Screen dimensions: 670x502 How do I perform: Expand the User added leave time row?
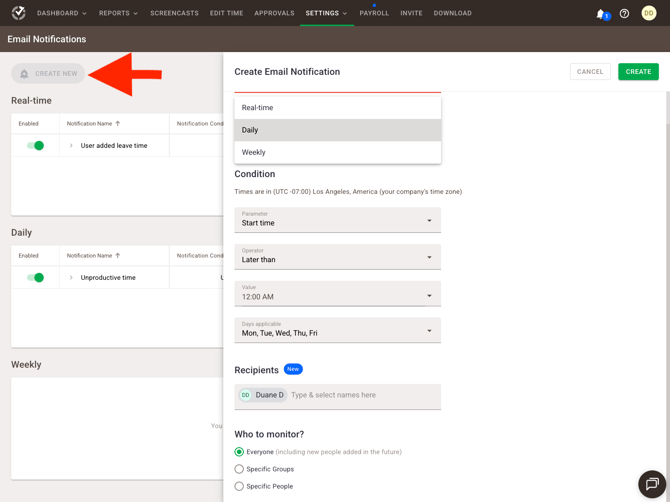[x=71, y=146]
